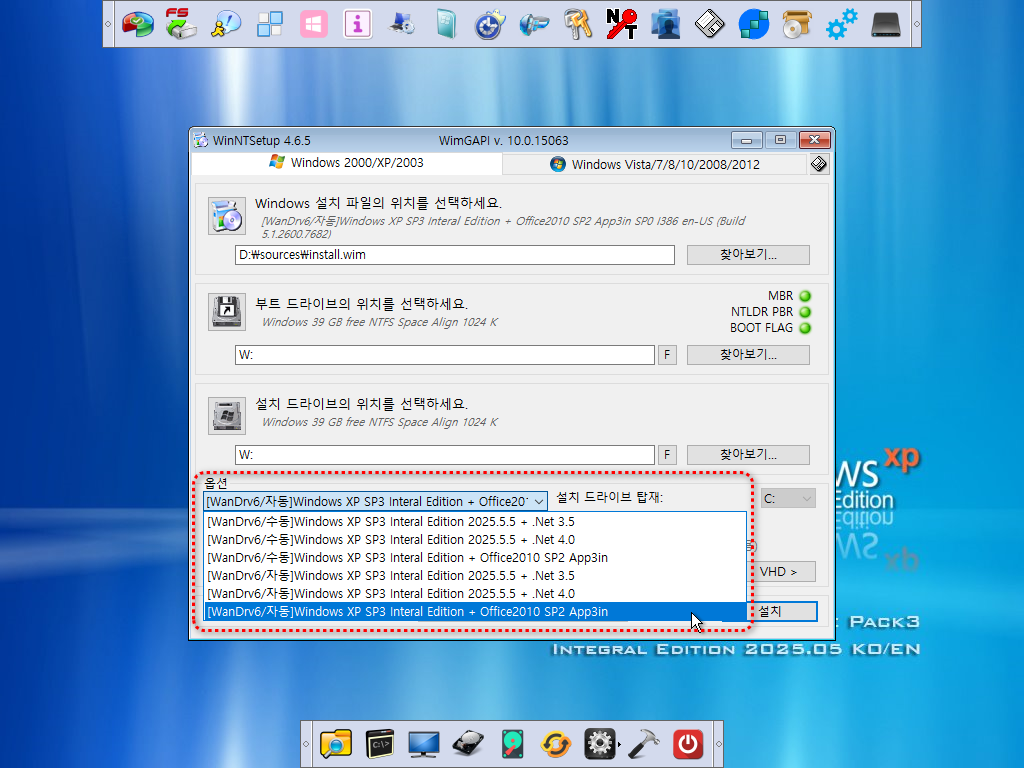The image size is (1024, 768).
Task: Click floppy icon beside Vista tab
Action: coord(819,164)
